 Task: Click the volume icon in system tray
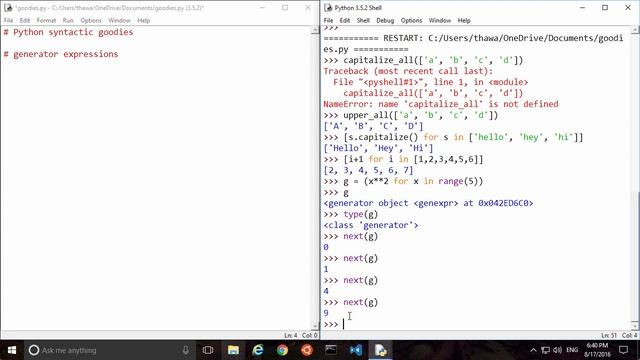[557, 350]
